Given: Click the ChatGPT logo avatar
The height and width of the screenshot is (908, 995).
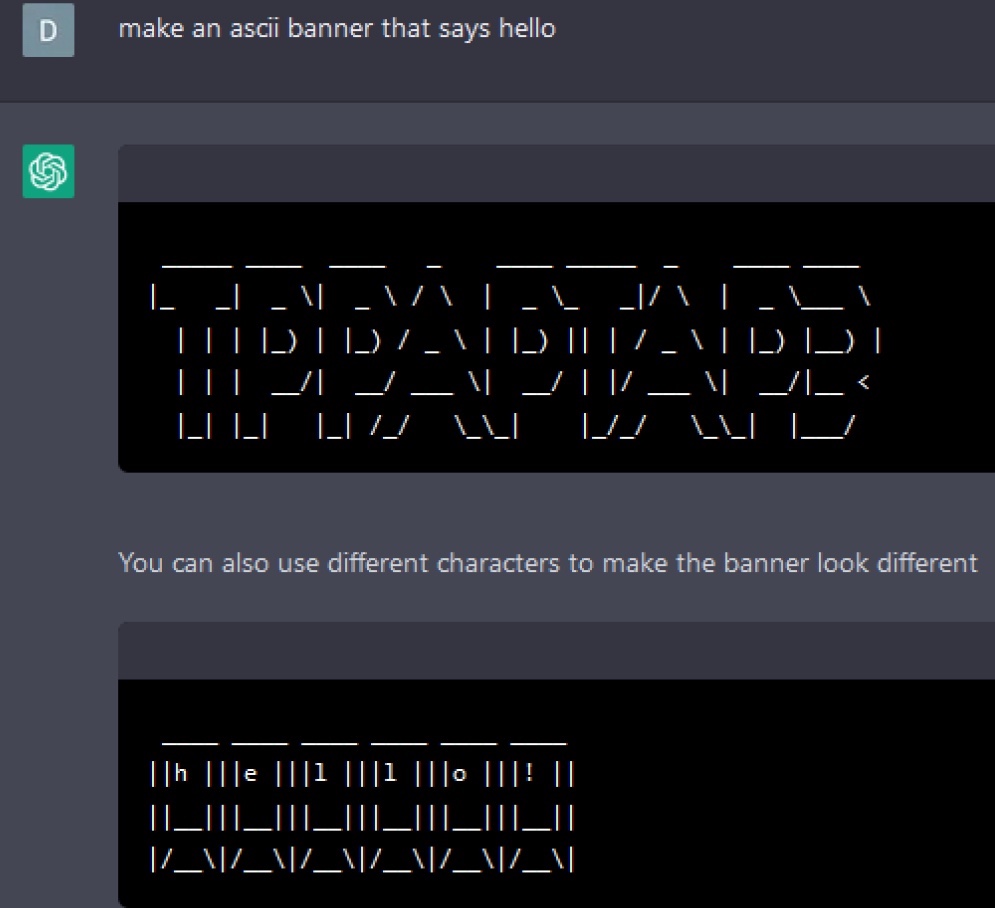Looking at the screenshot, I should 48,171.
